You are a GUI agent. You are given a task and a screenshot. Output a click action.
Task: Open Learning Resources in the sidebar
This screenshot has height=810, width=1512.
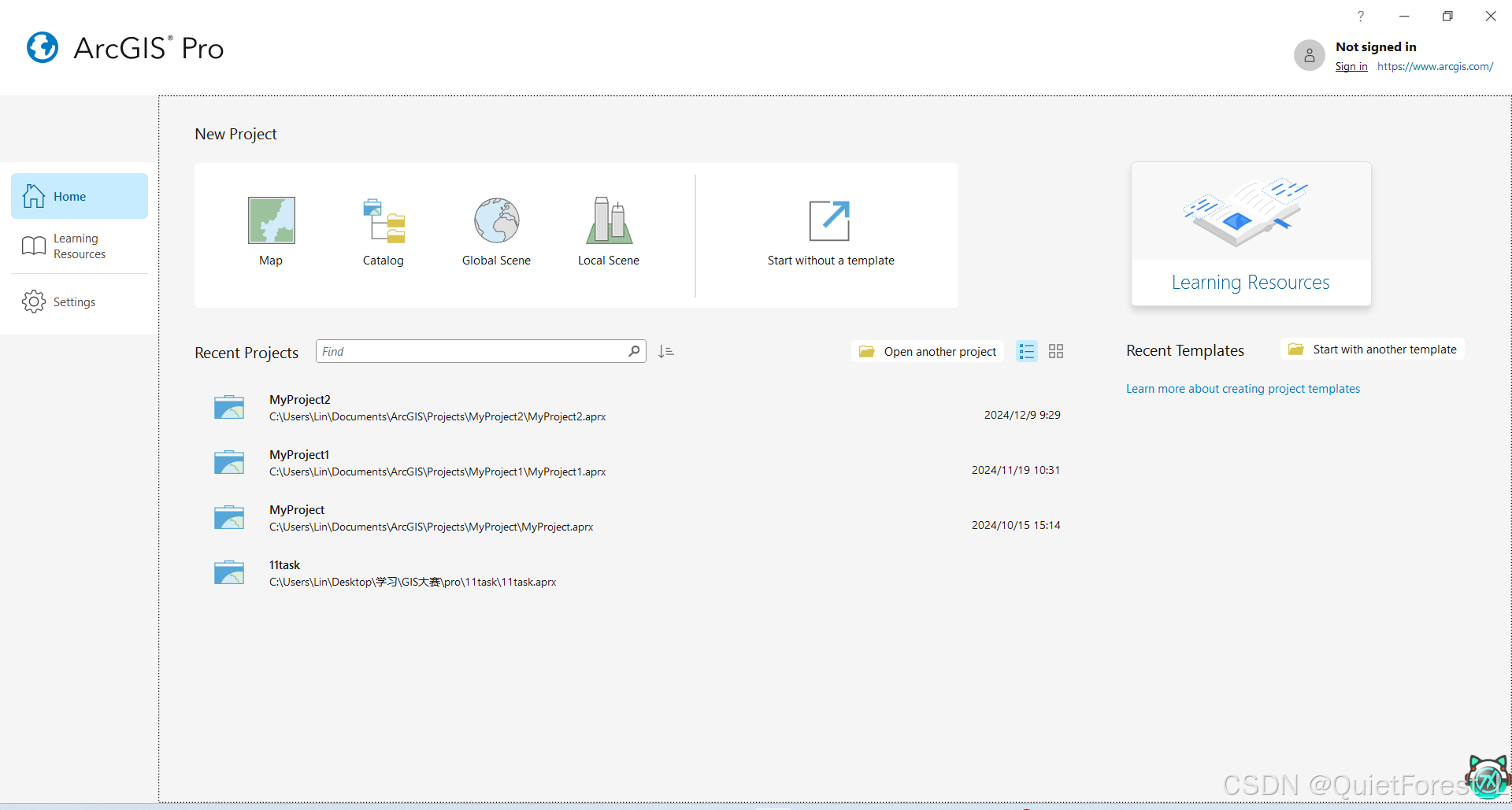pos(80,246)
